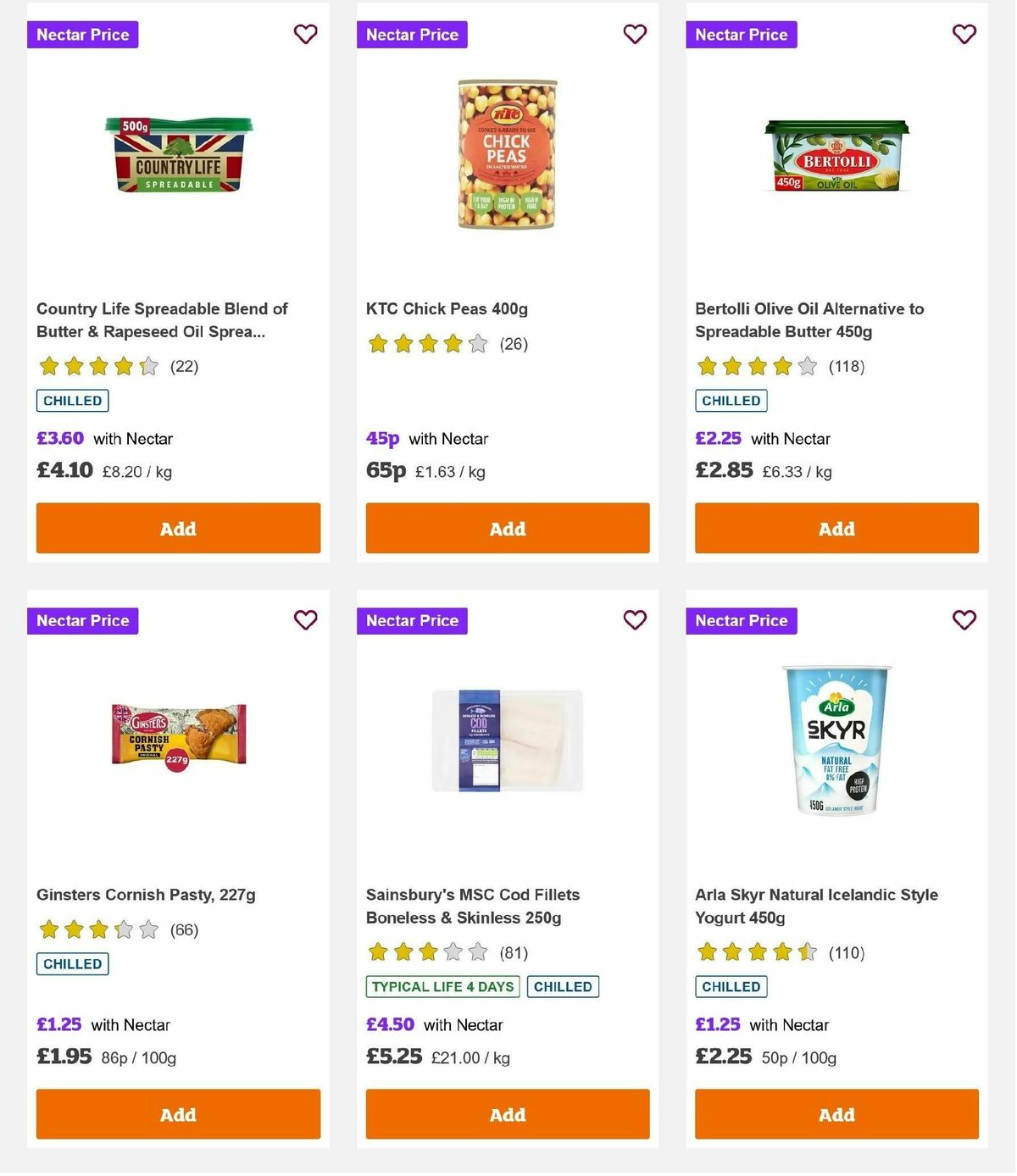Toggle favourite on Sainsbury's Cod Fillets
1017x1176 pixels.
tap(634, 620)
